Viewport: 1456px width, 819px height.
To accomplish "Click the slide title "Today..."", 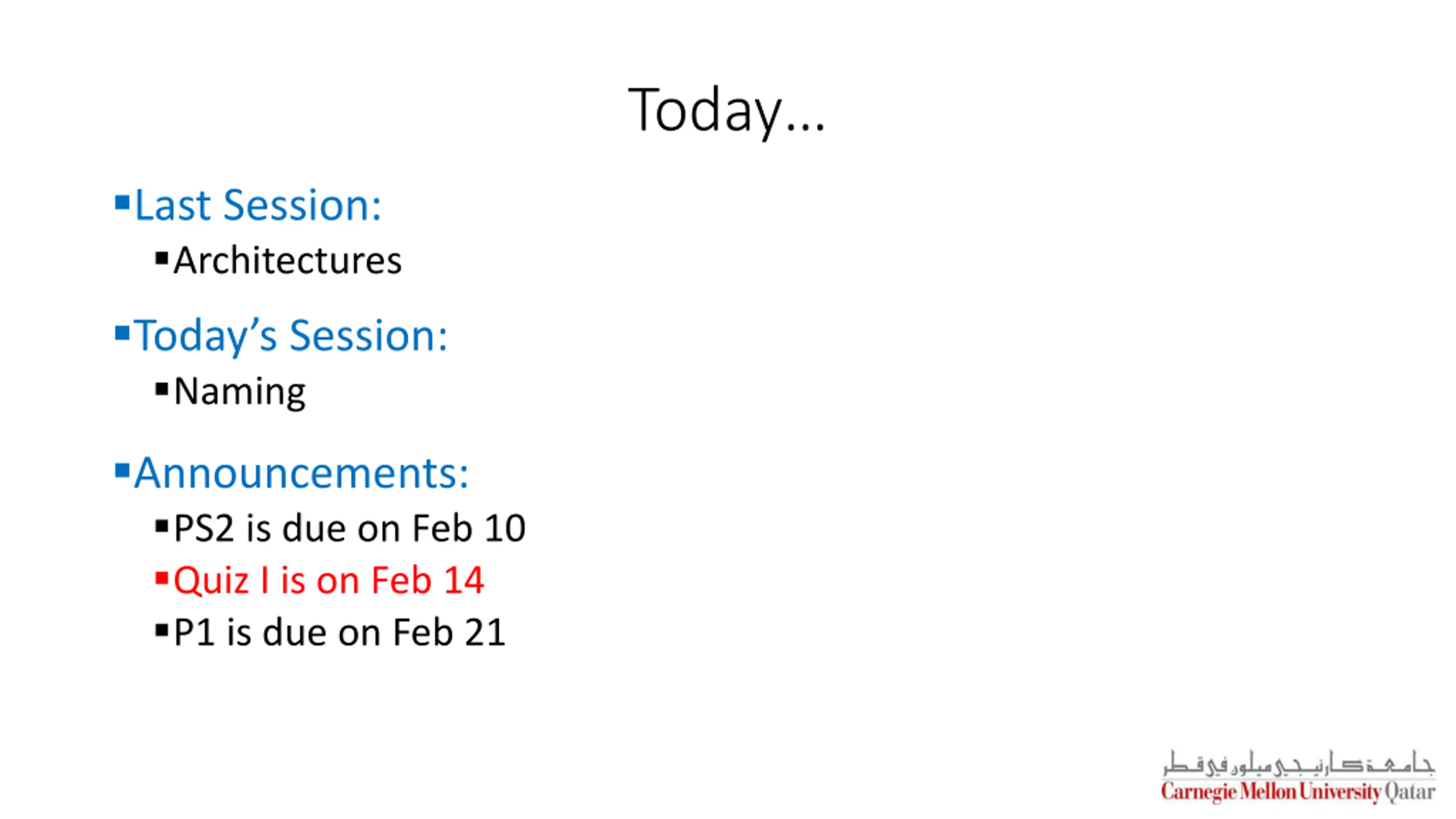I will point(726,110).
